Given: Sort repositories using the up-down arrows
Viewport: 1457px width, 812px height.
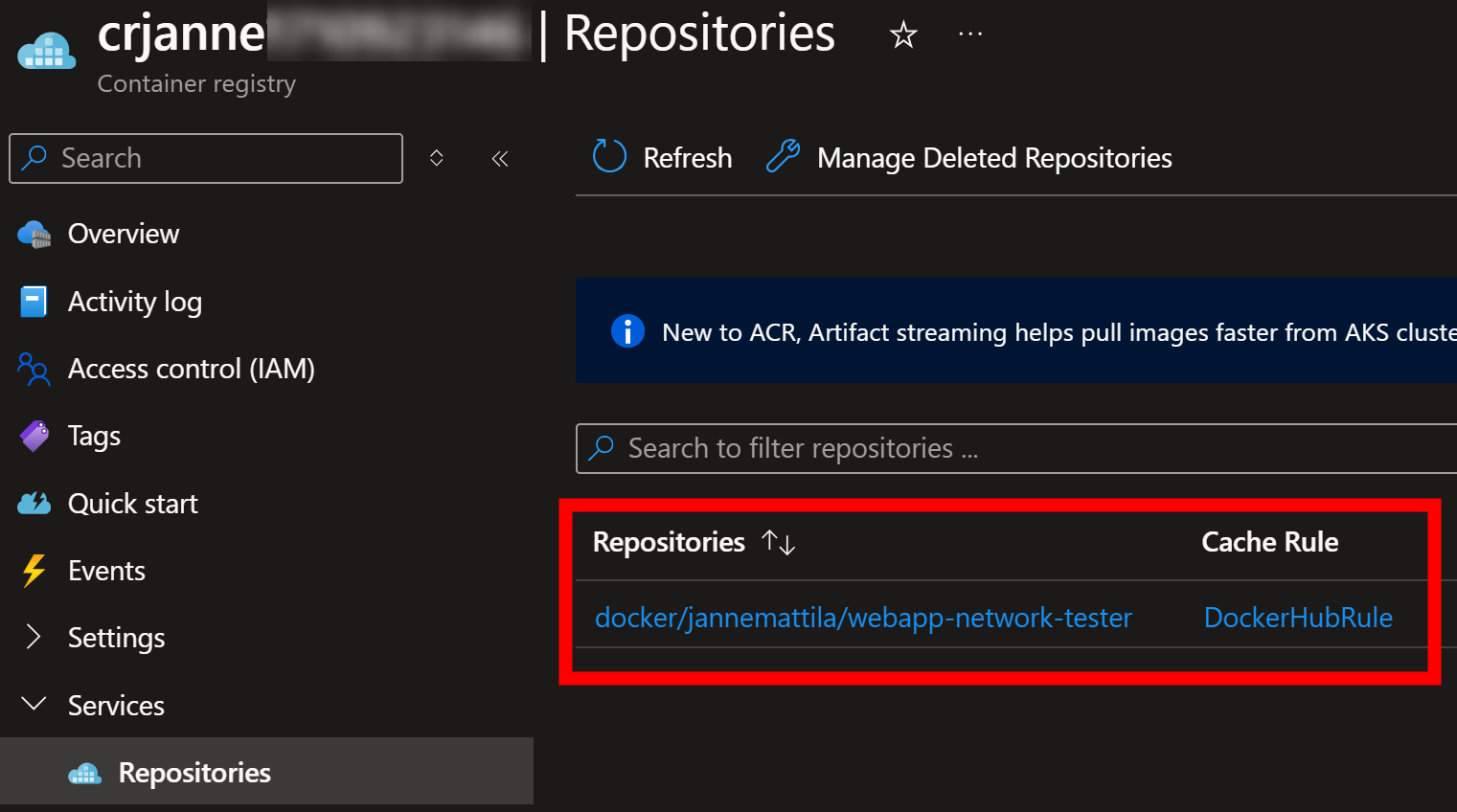Looking at the screenshot, I should tap(779, 543).
